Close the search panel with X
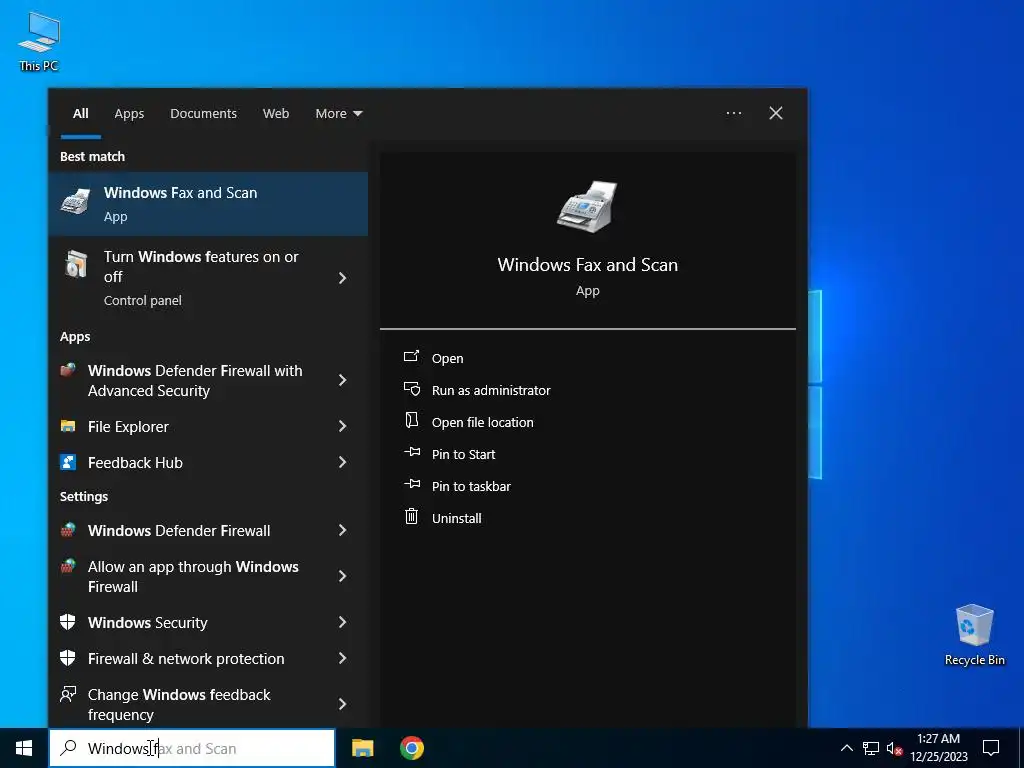 click(x=775, y=113)
